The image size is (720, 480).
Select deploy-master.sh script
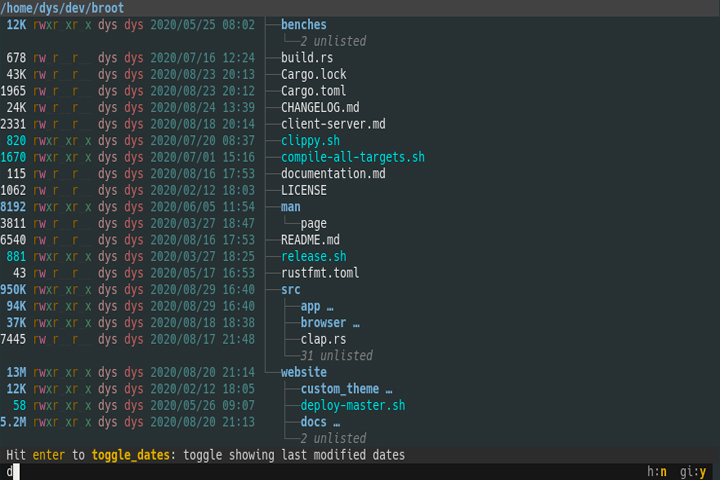pyautogui.click(x=353, y=406)
